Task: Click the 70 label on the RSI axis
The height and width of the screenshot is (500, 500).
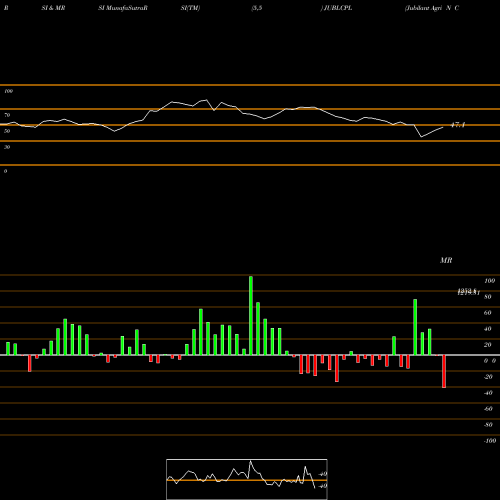Action: tap(7, 115)
